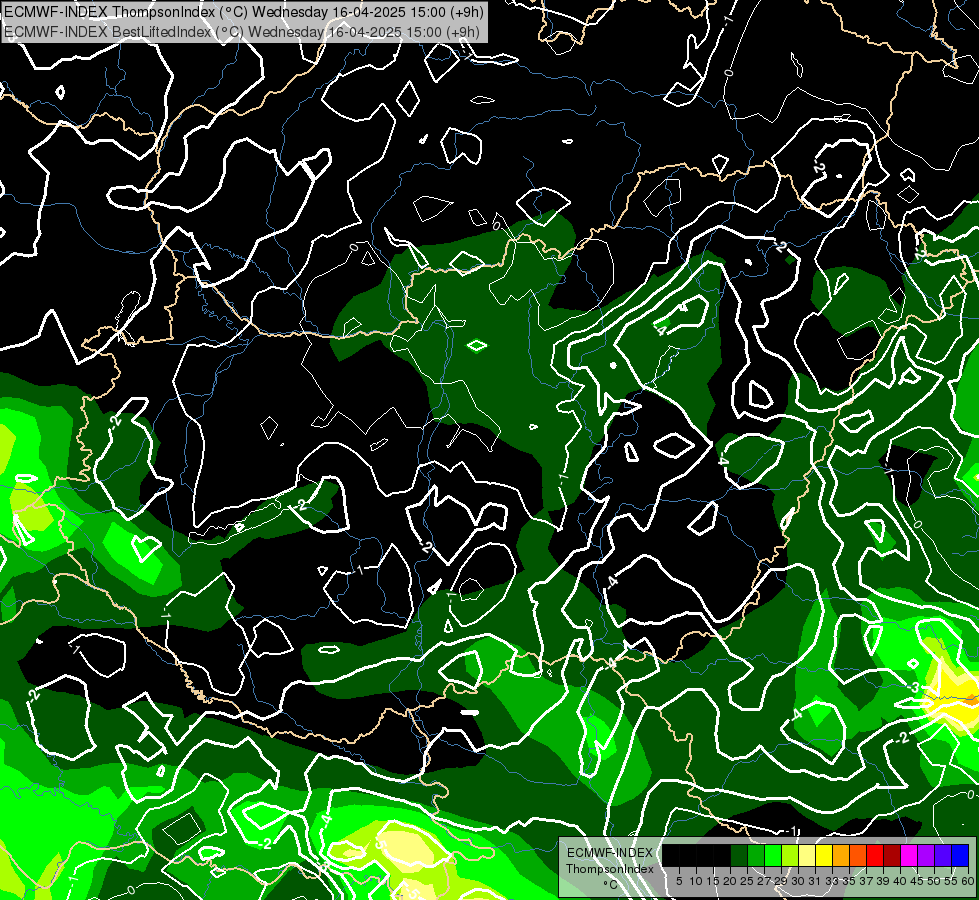Click the °C unit label in the legend
979x900 pixels.
coord(610,885)
